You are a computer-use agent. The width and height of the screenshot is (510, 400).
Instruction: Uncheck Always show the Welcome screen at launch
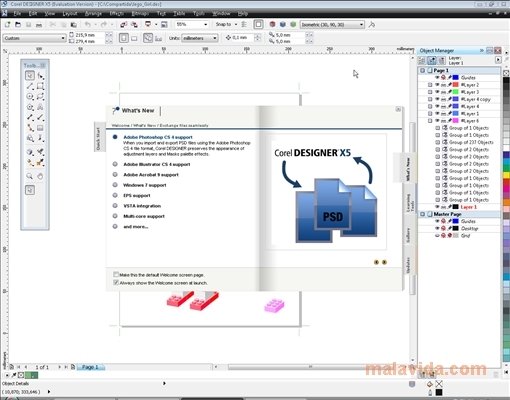coord(116,283)
